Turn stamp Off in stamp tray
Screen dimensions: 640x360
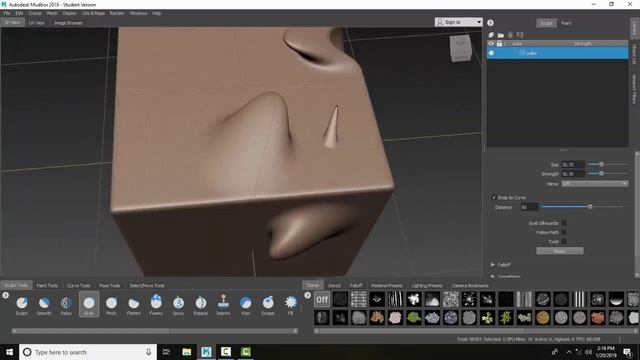(322, 299)
